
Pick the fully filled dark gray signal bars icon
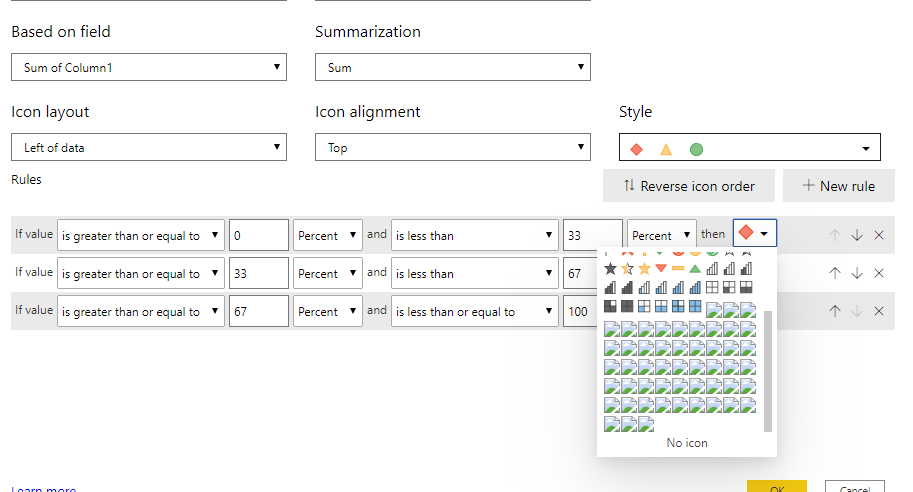coord(627,287)
